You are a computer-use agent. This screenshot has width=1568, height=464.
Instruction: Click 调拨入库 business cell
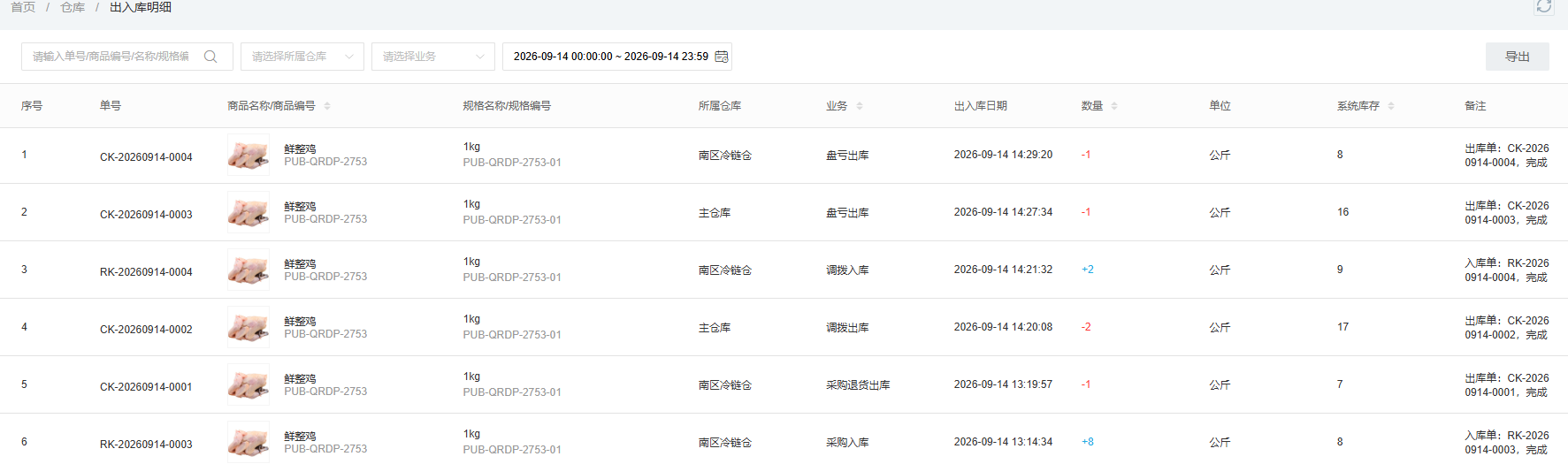[x=847, y=270]
